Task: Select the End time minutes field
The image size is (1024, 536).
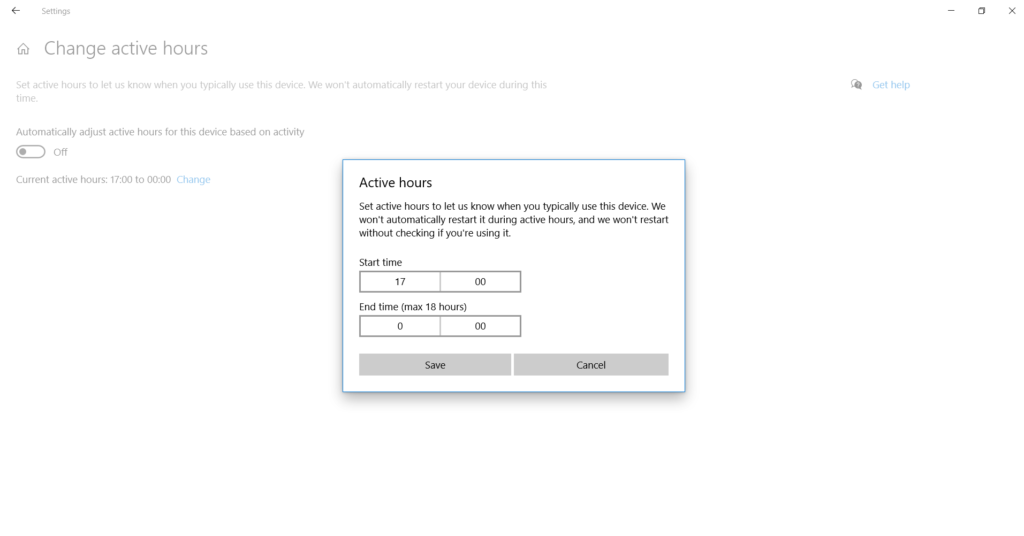Action: click(481, 326)
